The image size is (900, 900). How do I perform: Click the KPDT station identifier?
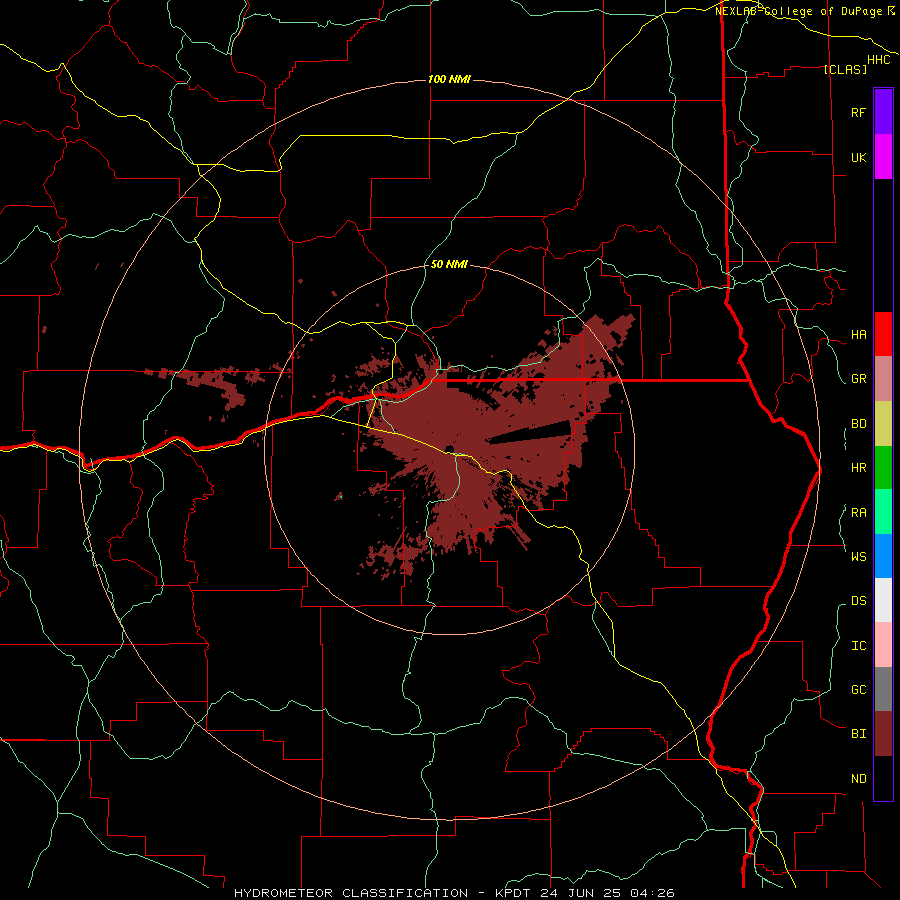(x=513, y=893)
